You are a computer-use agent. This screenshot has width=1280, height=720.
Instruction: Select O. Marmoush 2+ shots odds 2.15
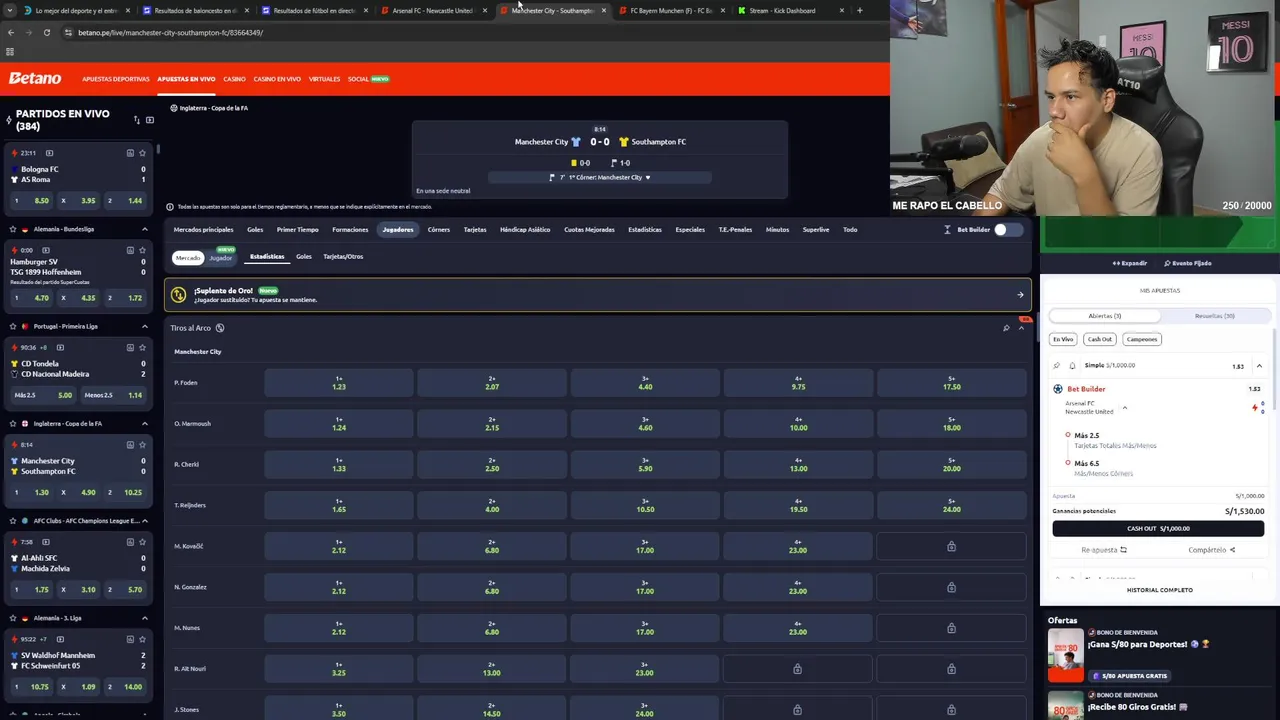click(x=492, y=423)
